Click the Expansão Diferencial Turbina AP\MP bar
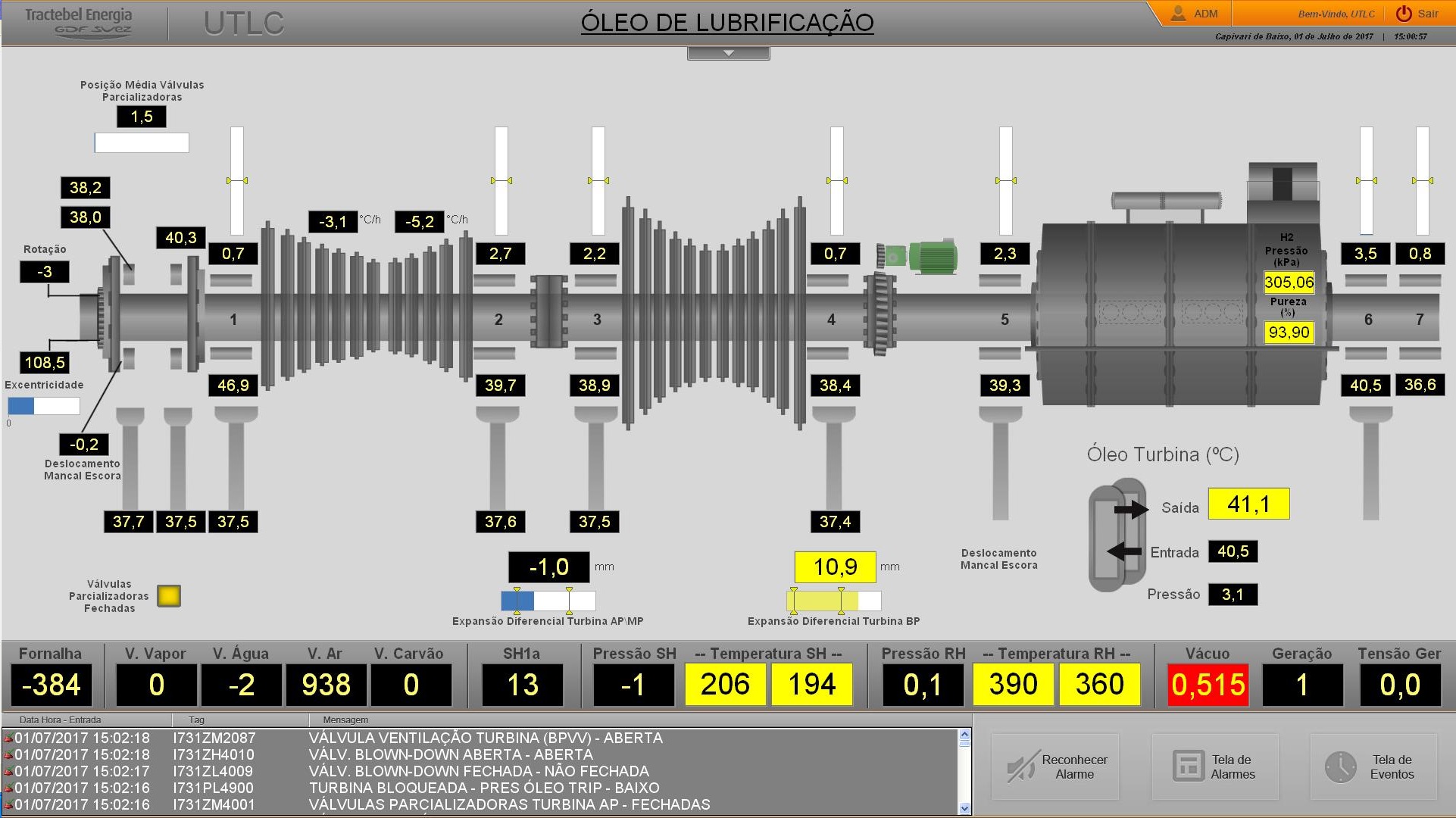Image resolution: width=1456 pixels, height=818 pixels. click(548, 601)
